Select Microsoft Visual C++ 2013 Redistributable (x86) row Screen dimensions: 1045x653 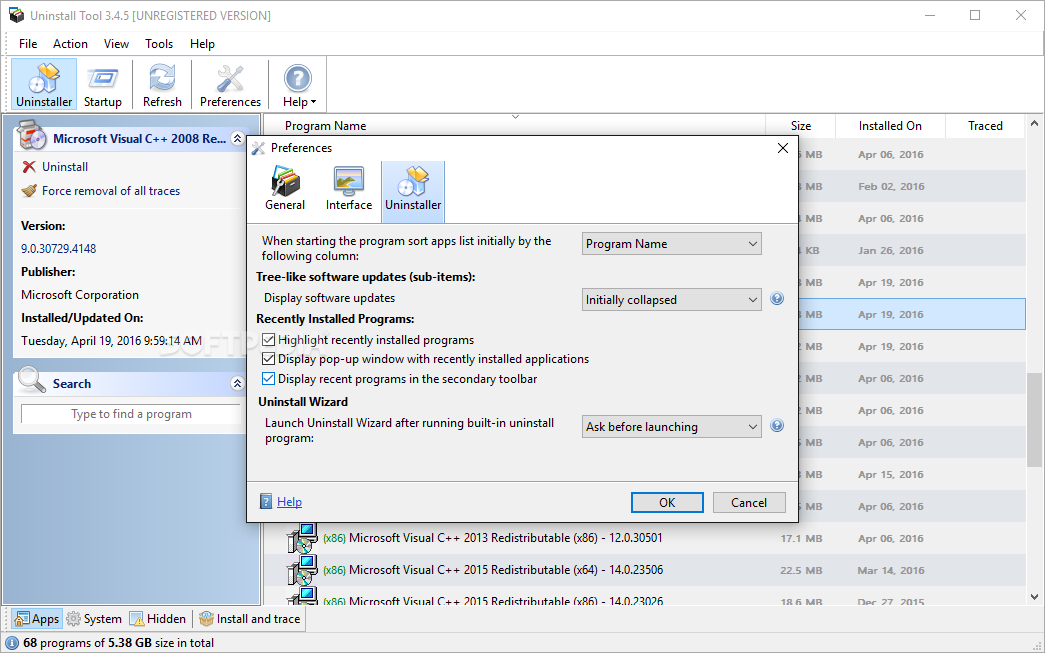(x=644, y=538)
